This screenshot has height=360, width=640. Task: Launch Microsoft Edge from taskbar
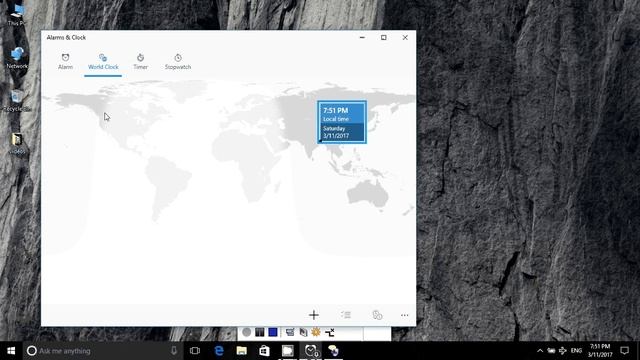pyautogui.click(x=219, y=351)
